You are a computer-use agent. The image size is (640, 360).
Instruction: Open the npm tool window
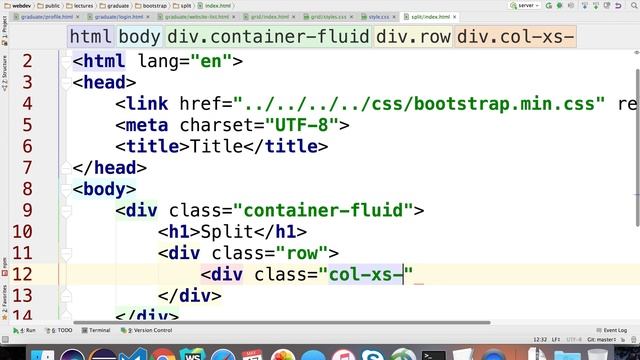click(x=4, y=267)
